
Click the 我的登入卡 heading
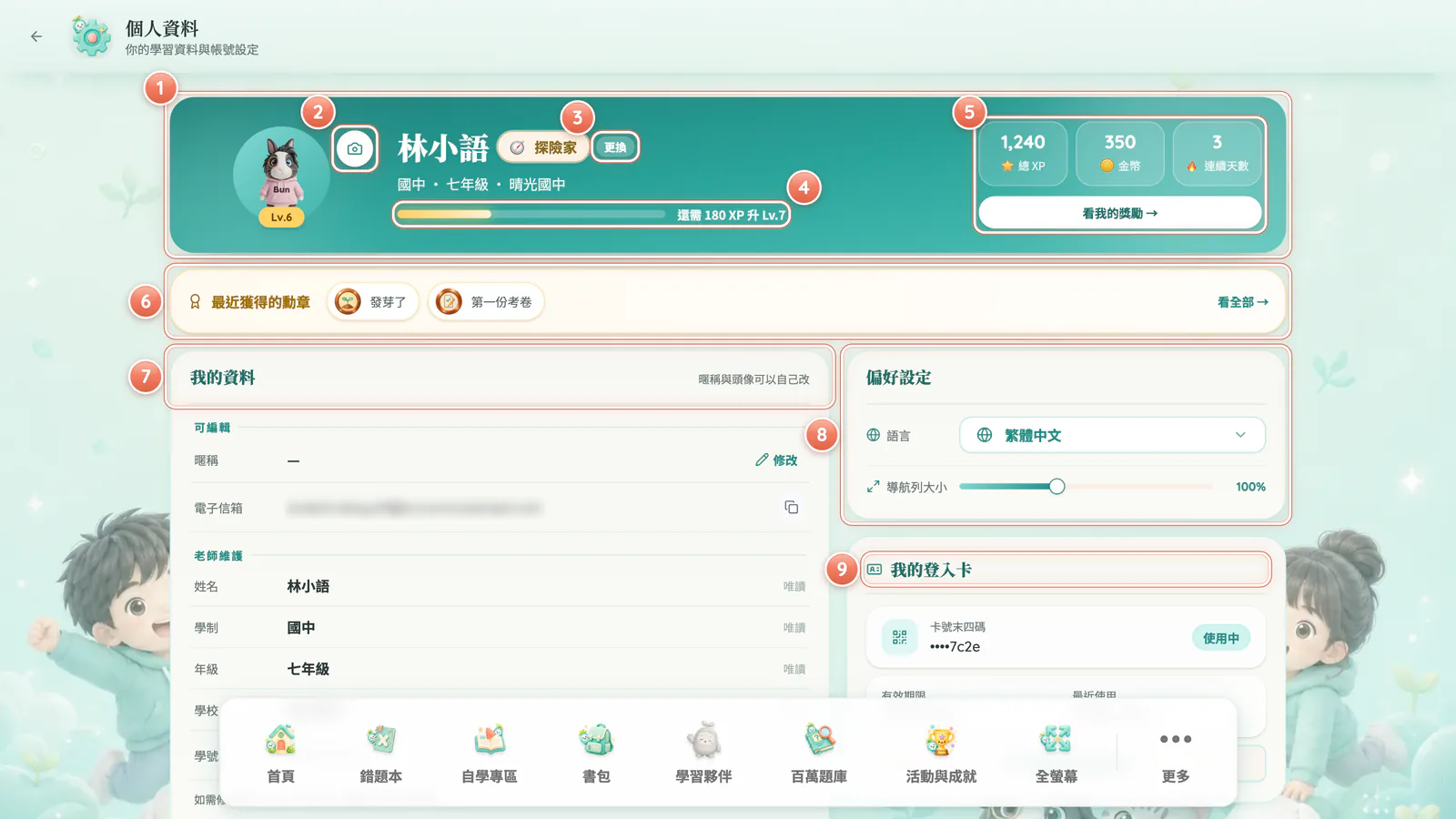(931, 570)
